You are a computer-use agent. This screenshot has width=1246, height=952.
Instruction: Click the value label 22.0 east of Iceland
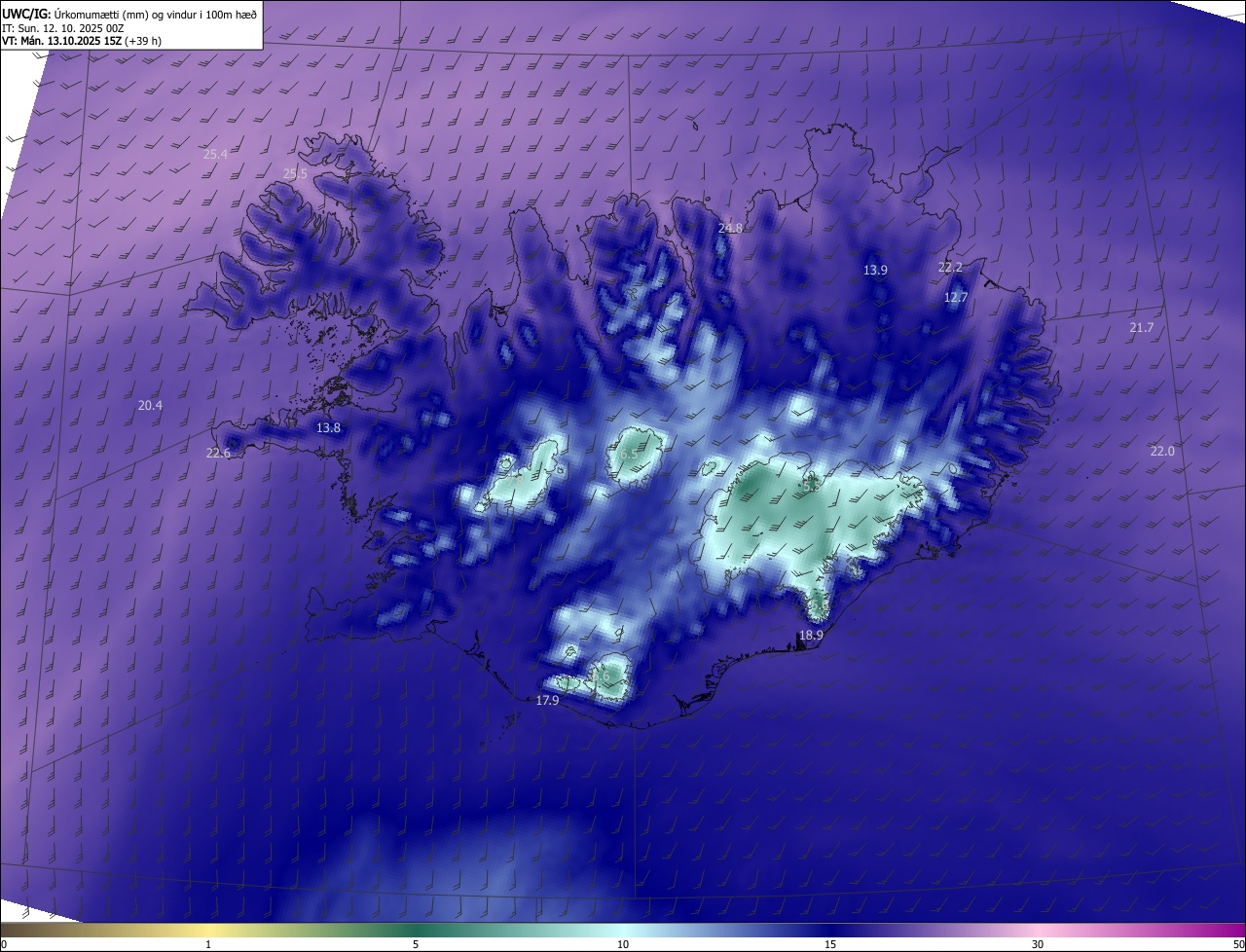(1162, 451)
